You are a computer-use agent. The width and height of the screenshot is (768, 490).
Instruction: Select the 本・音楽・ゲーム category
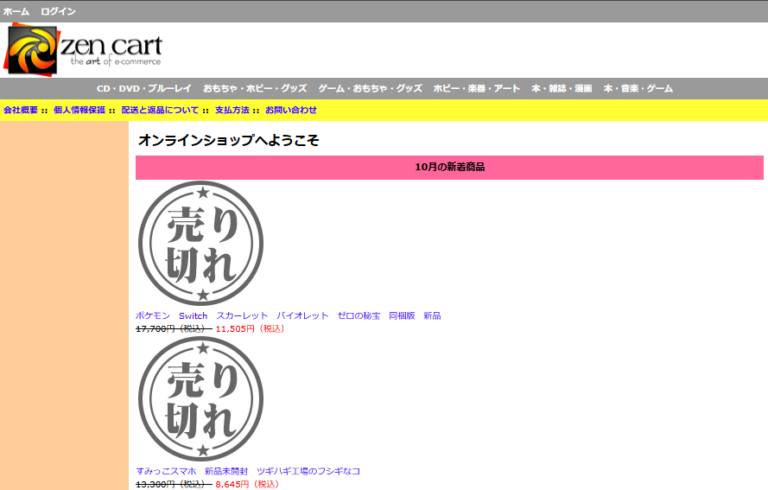(638, 89)
